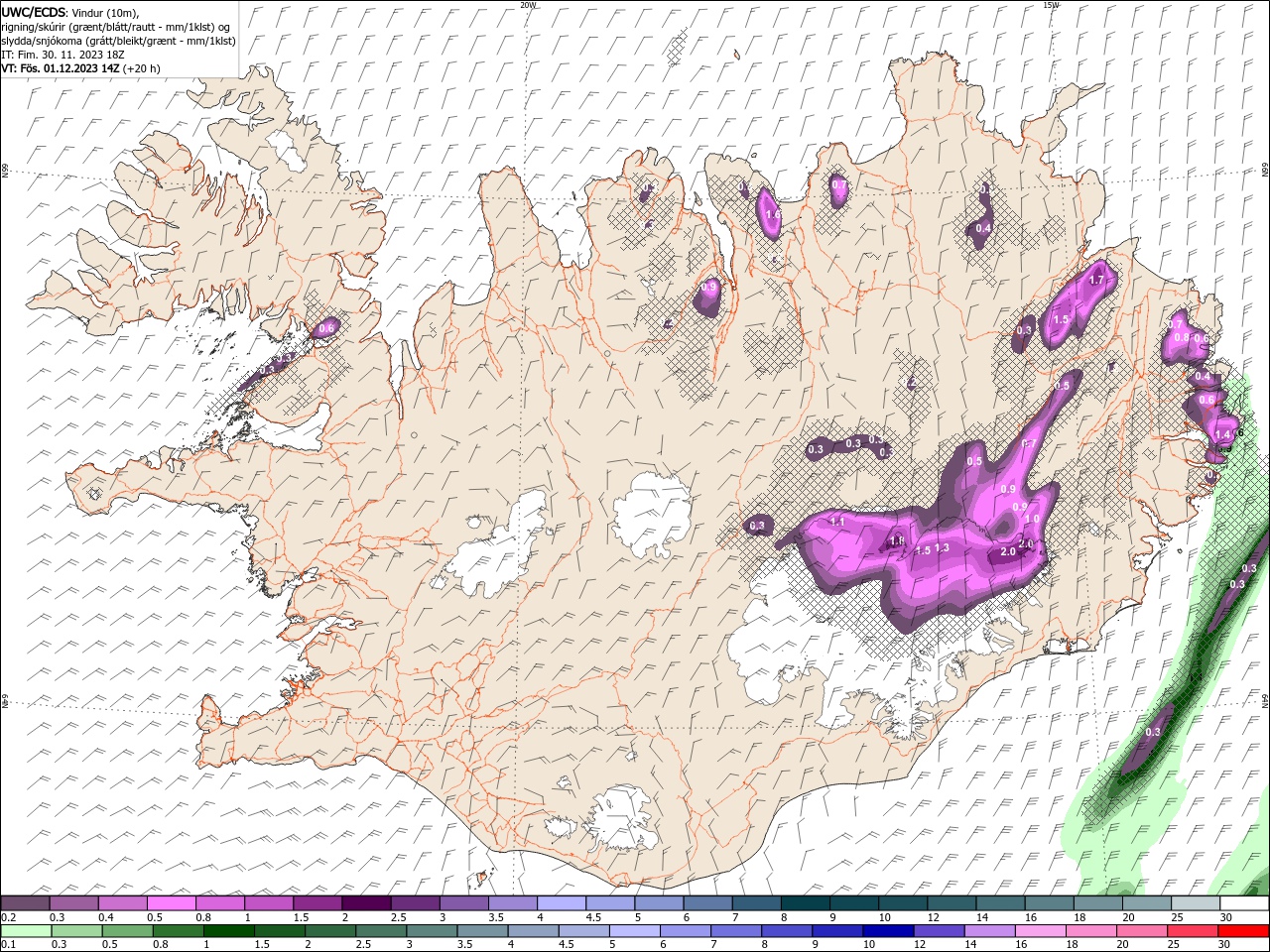Click the 'slydda/snjókoma' description line in the header

coord(118,41)
